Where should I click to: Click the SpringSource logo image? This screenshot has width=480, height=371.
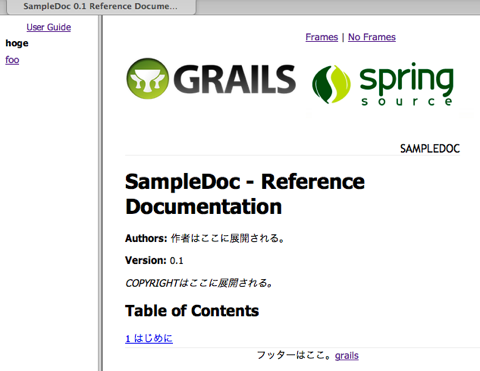tap(383, 84)
